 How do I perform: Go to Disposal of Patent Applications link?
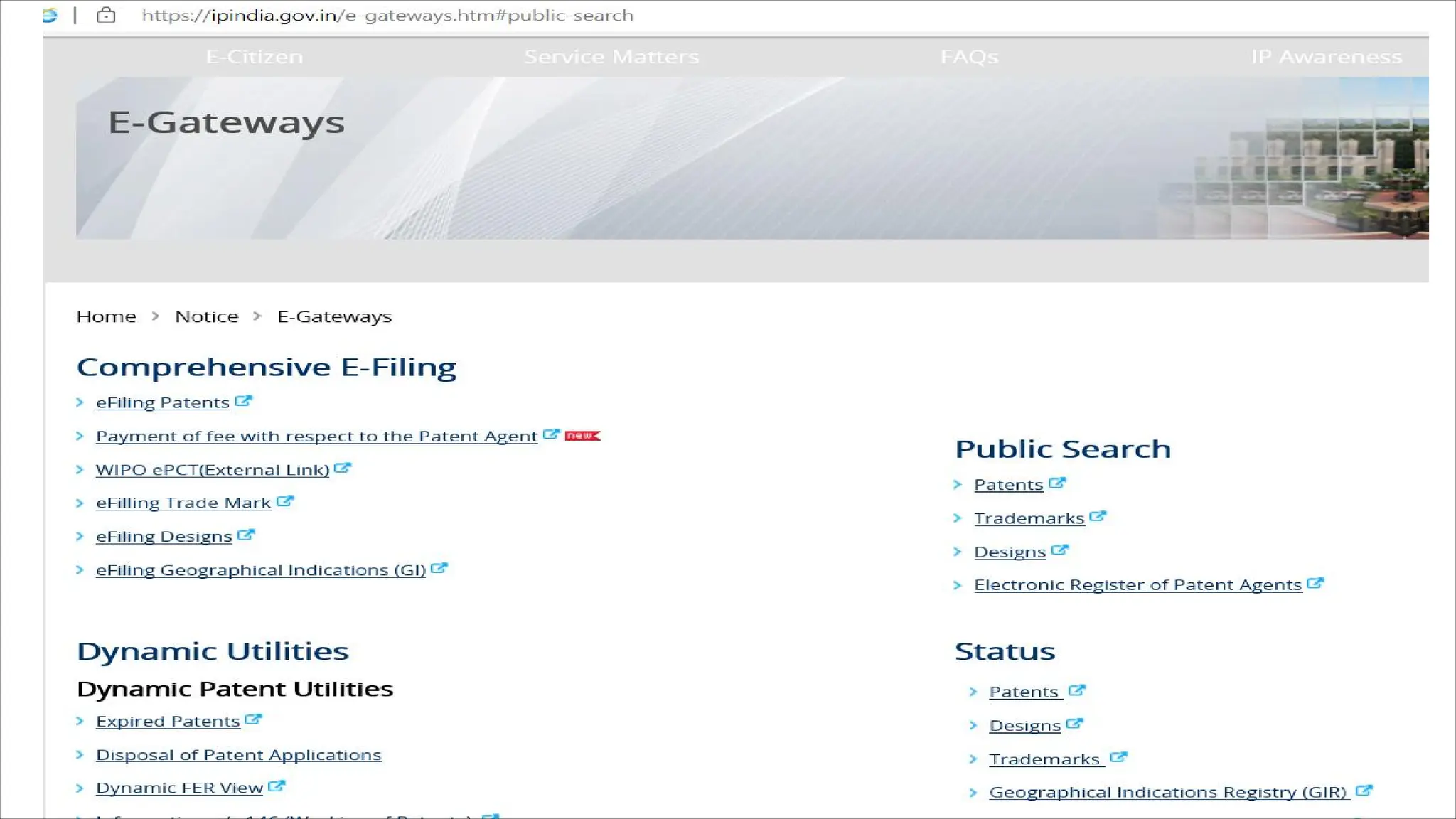[238, 755]
